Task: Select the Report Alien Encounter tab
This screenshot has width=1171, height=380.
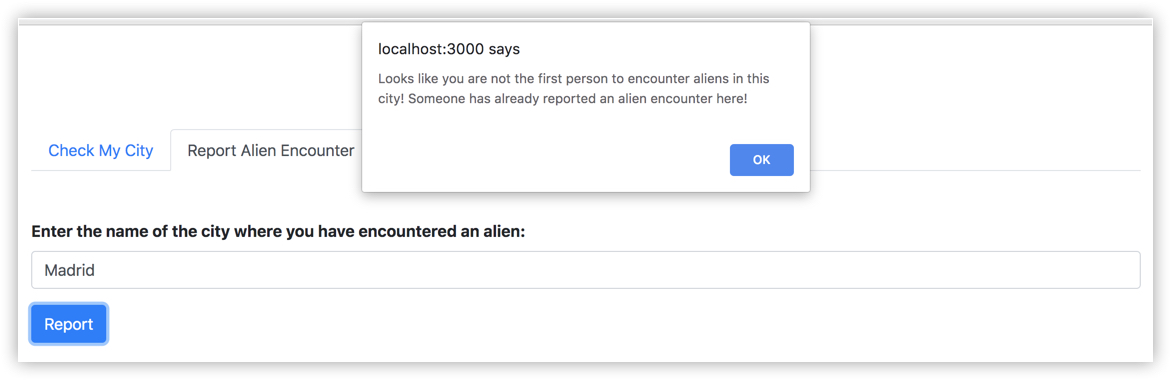Action: (x=270, y=151)
